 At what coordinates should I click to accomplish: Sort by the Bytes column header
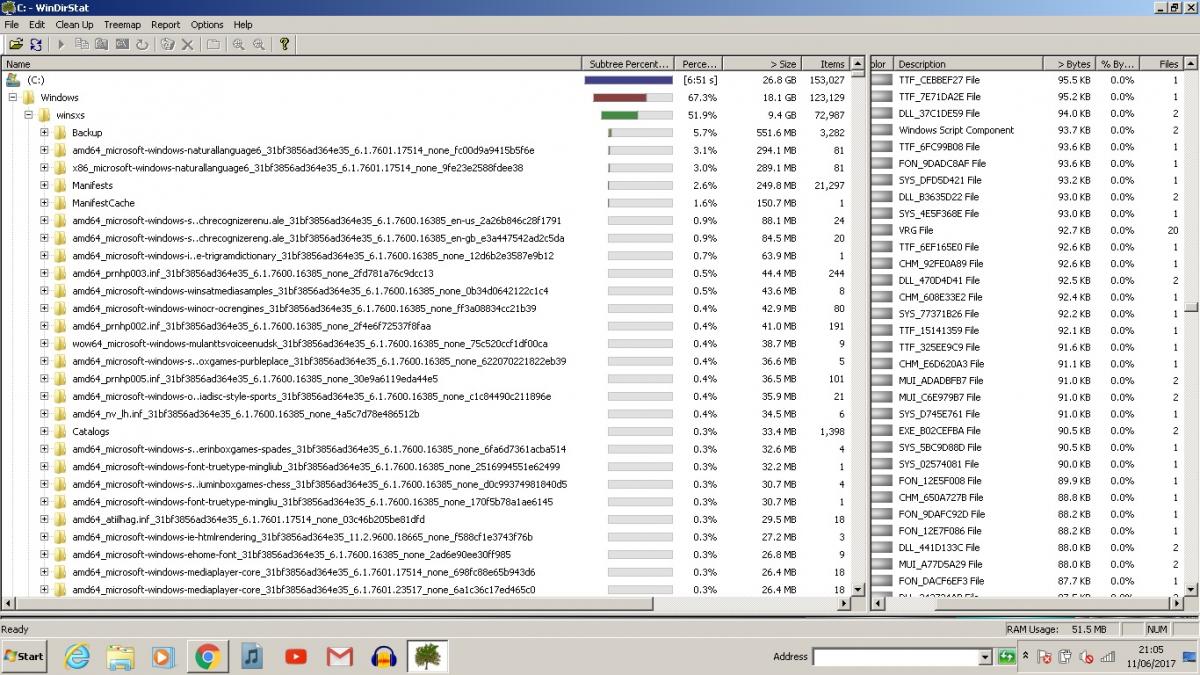(1070, 64)
